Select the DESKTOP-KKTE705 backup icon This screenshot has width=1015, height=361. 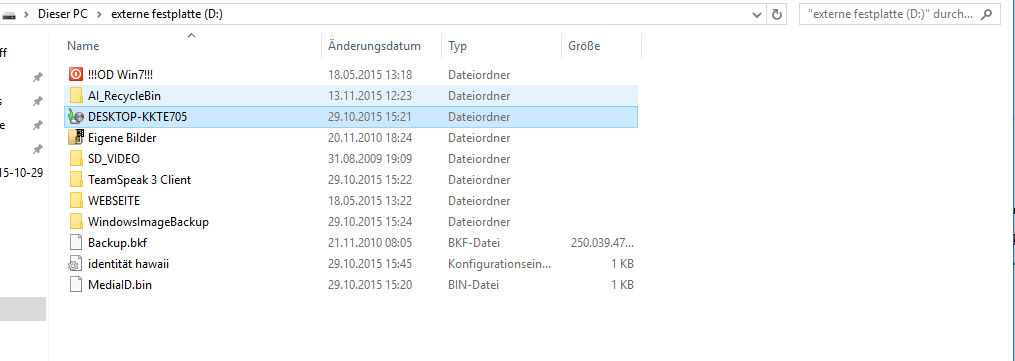[76, 117]
